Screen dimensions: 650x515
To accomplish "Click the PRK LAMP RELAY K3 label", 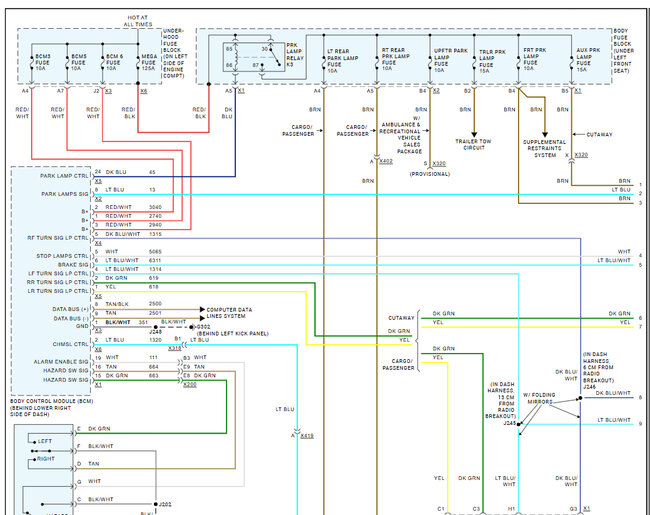I will (x=295, y=55).
